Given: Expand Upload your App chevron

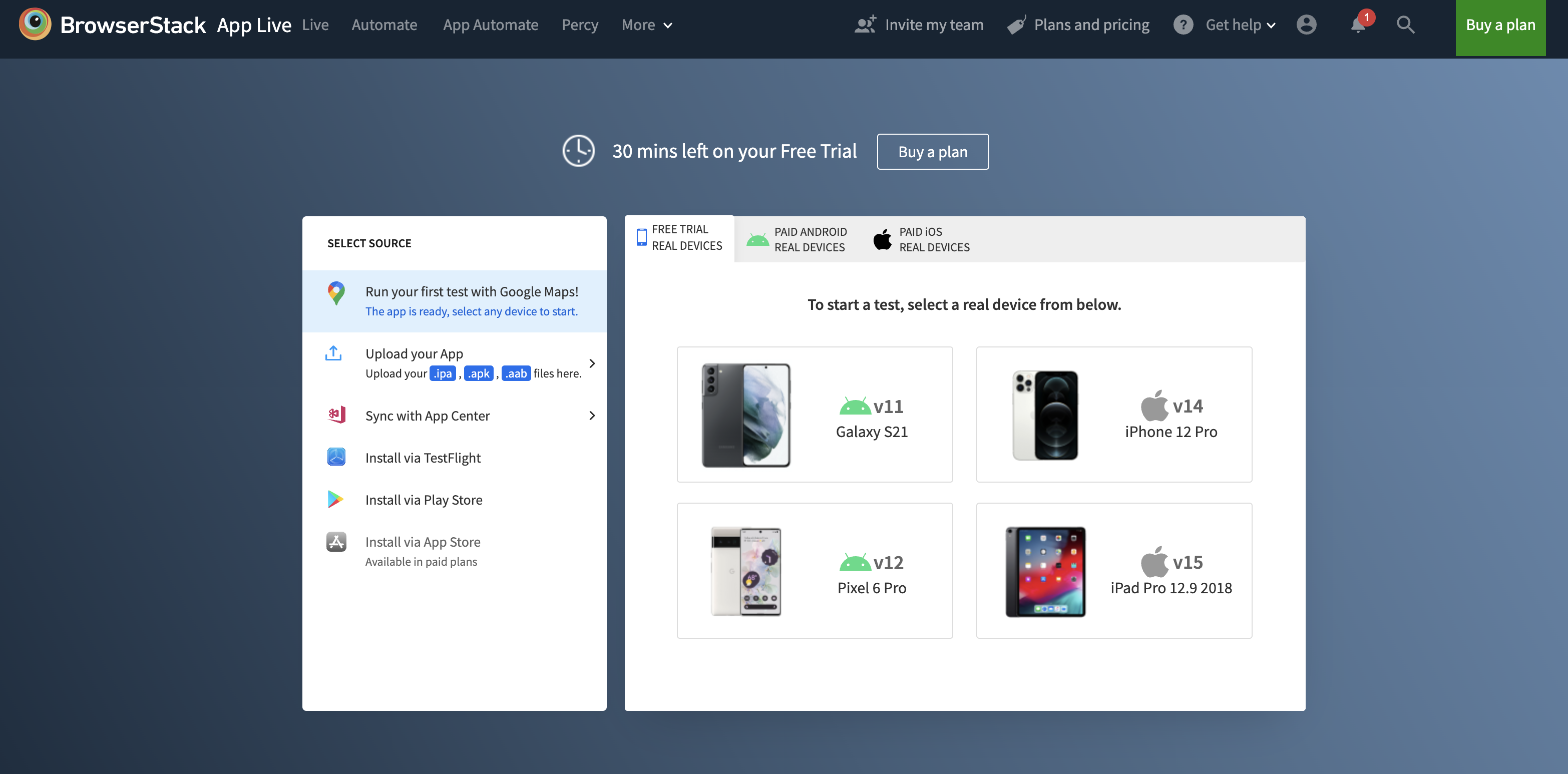Looking at the screenshot, I should [x=592, y=363].
